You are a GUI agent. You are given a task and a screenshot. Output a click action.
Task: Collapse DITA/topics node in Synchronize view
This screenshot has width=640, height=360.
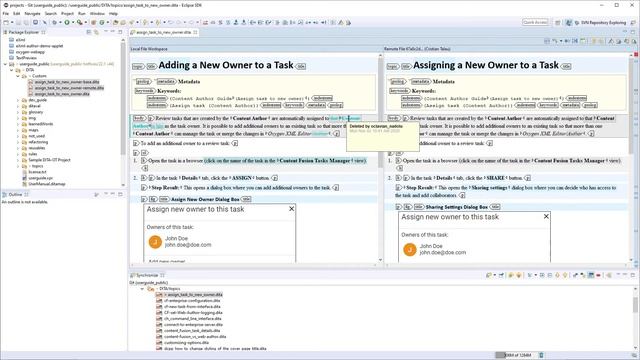142,289
